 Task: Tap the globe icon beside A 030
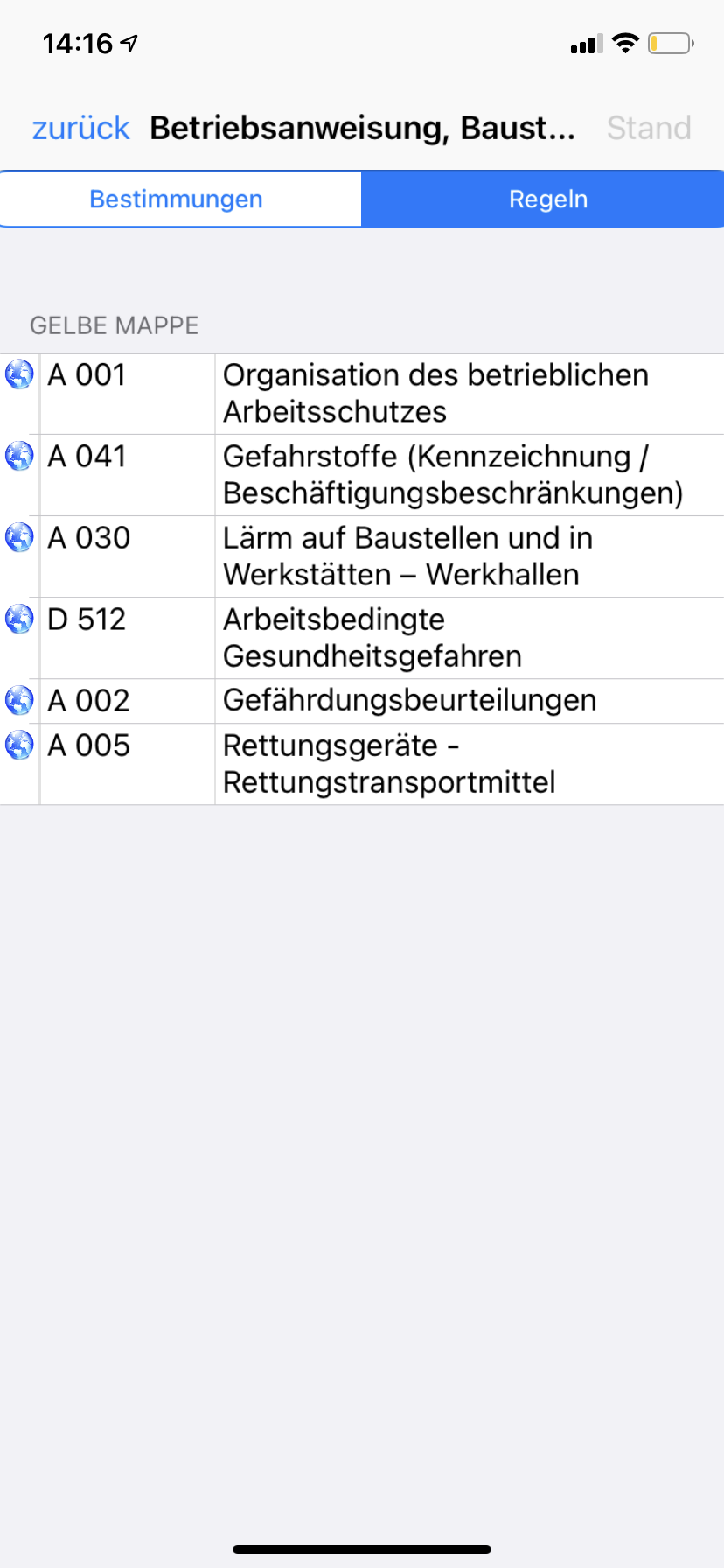pyautogui.click(x=19, y=537)
